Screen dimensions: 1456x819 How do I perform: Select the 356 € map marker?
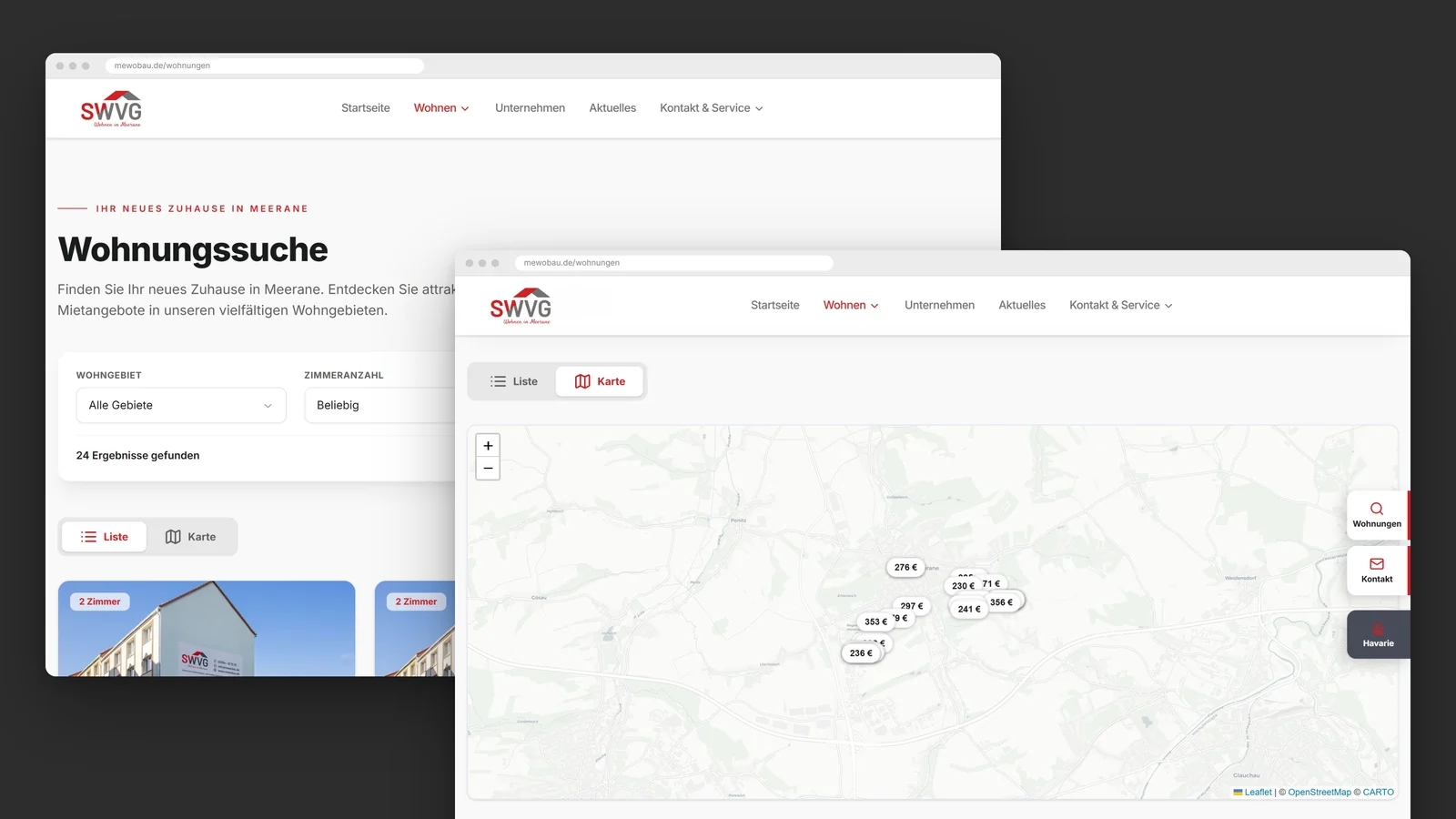point(1002,602)
